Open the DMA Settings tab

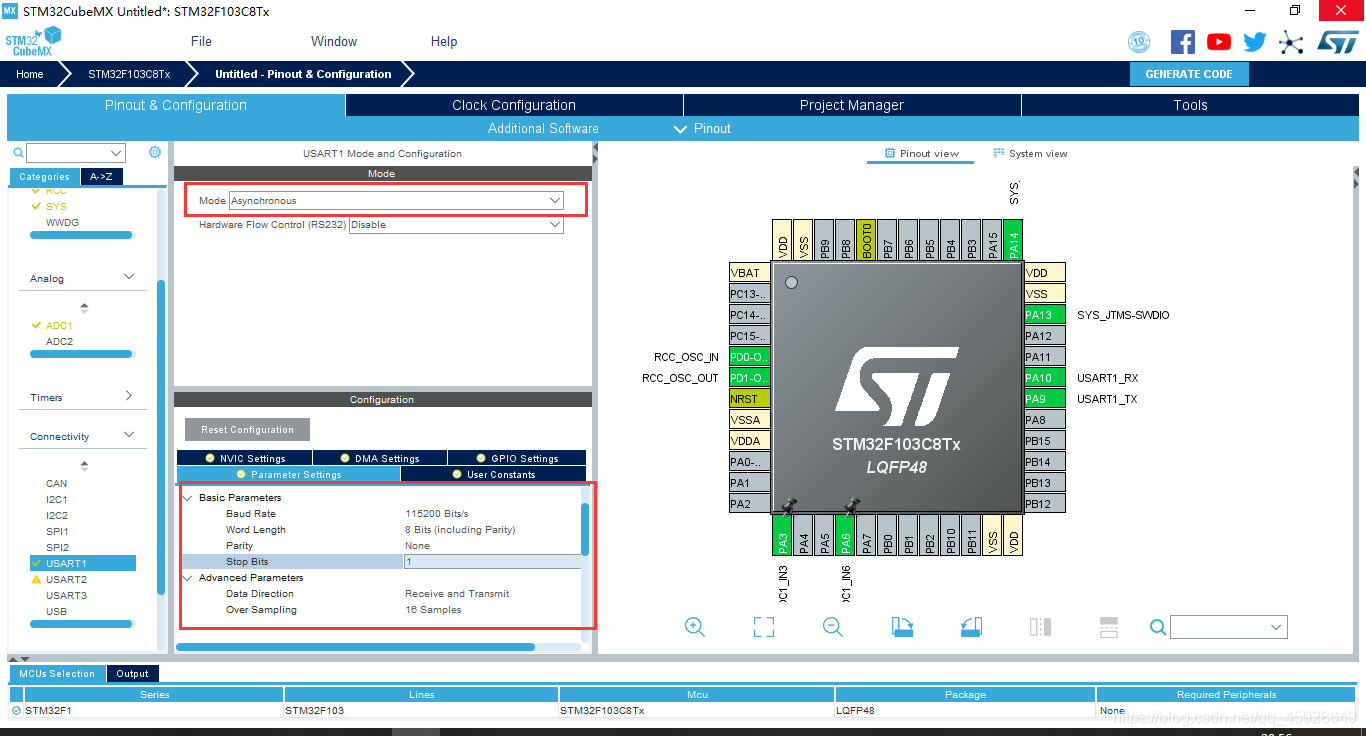[380, 458]
